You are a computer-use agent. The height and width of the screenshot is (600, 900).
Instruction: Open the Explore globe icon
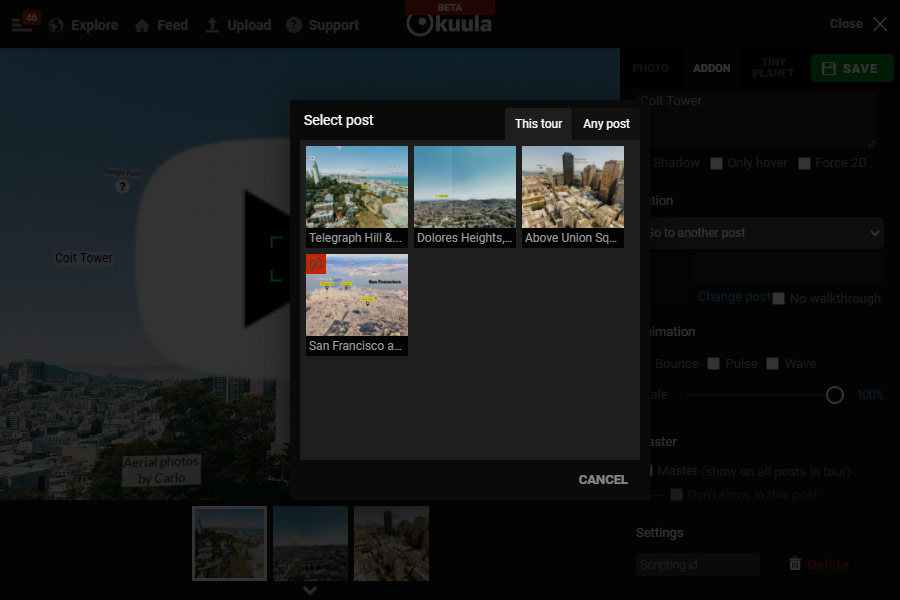click(56, 25)
